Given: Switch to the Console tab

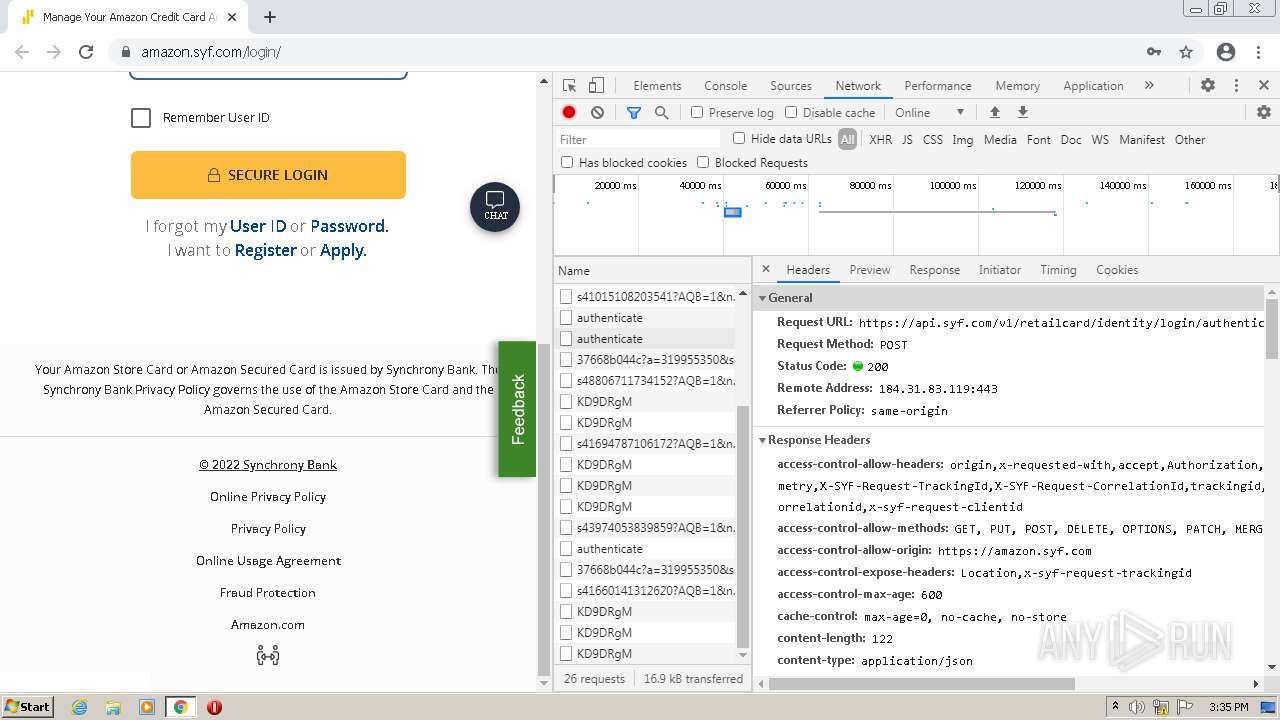Looking at the screenshot, I should (x=726, y=86).
